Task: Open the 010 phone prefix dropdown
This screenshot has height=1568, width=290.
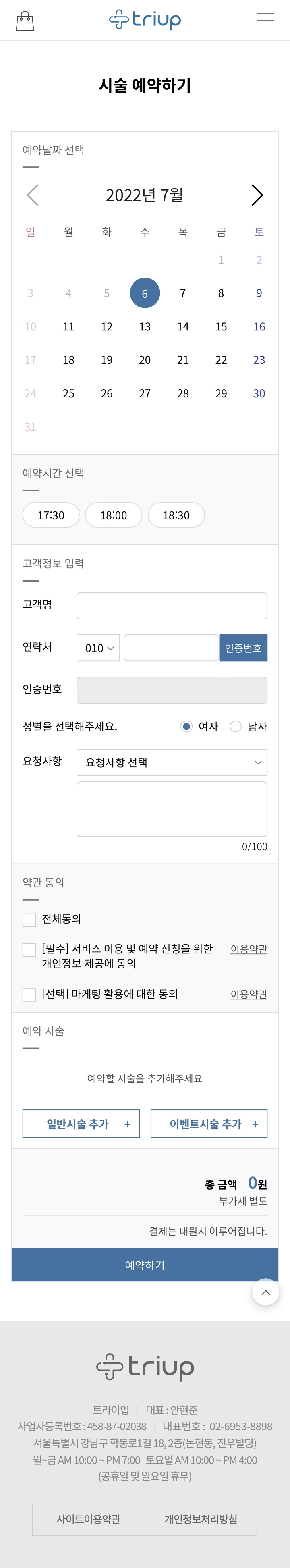Action: 99,648
